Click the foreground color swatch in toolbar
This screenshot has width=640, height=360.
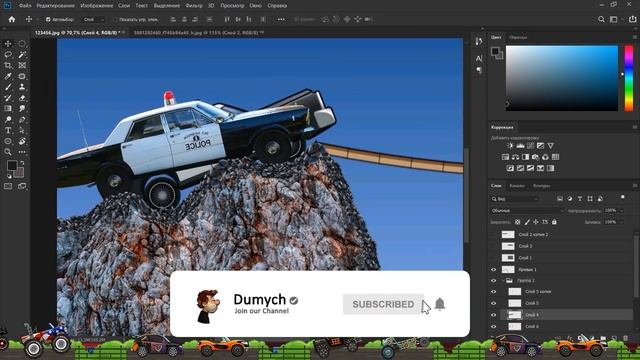pyautogui.click(x=12, y=165)
